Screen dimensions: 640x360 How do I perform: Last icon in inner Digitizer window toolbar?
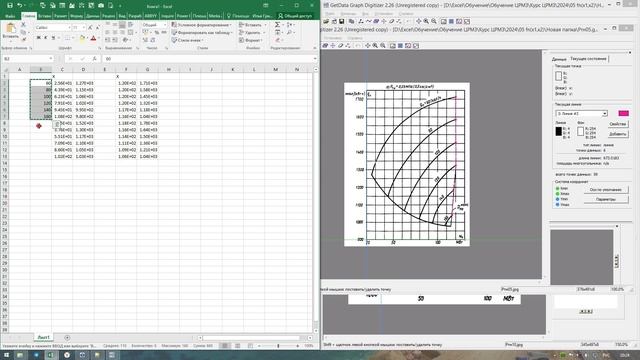(416, 46)
